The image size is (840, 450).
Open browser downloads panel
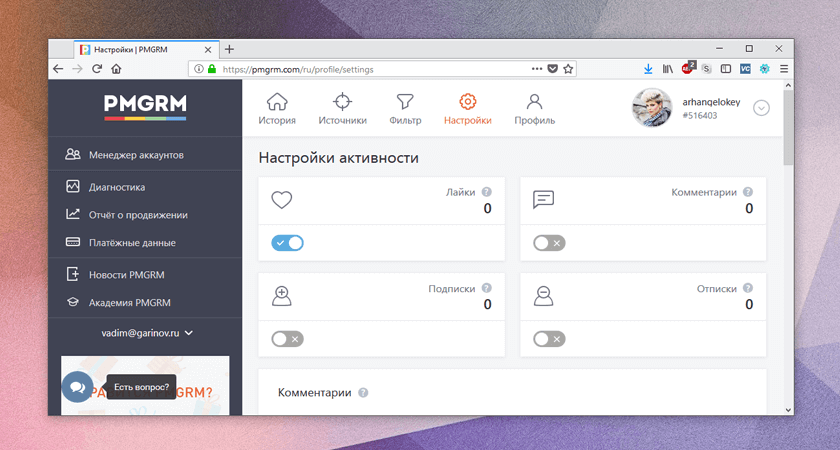[648, 69]
